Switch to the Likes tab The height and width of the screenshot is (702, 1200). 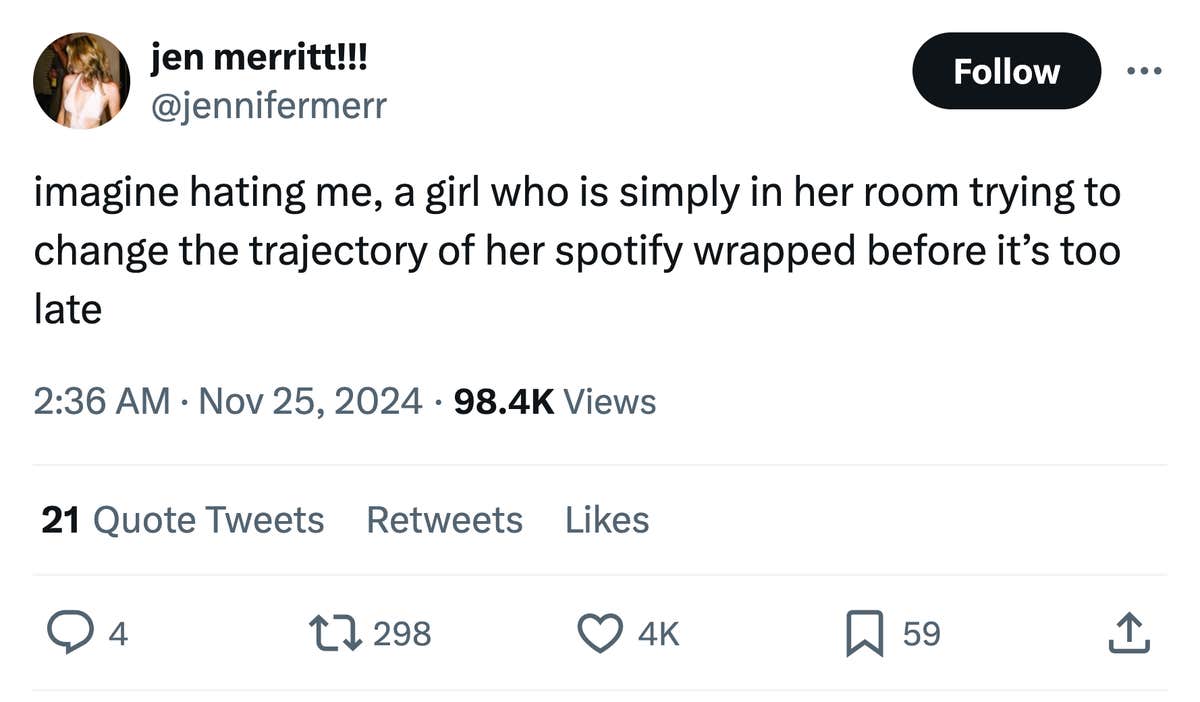click(x=606, y=520)
